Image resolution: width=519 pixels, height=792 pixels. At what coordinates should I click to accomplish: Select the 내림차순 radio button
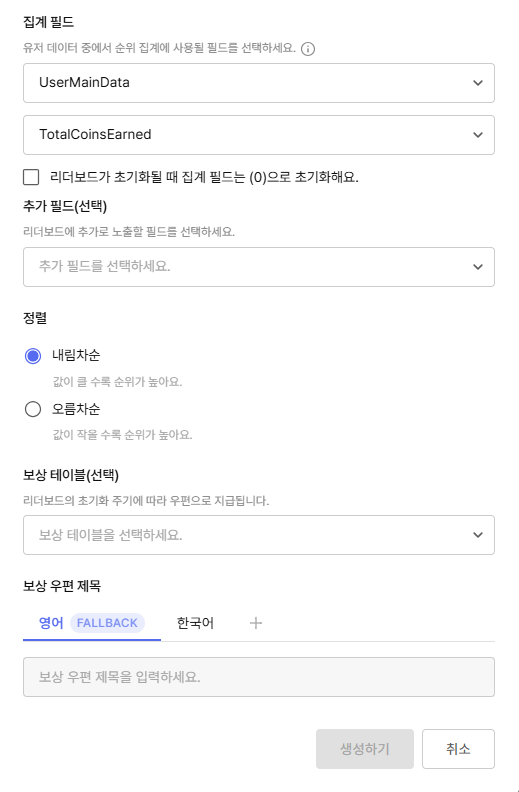pyautogui.click(x=33, y=356)
